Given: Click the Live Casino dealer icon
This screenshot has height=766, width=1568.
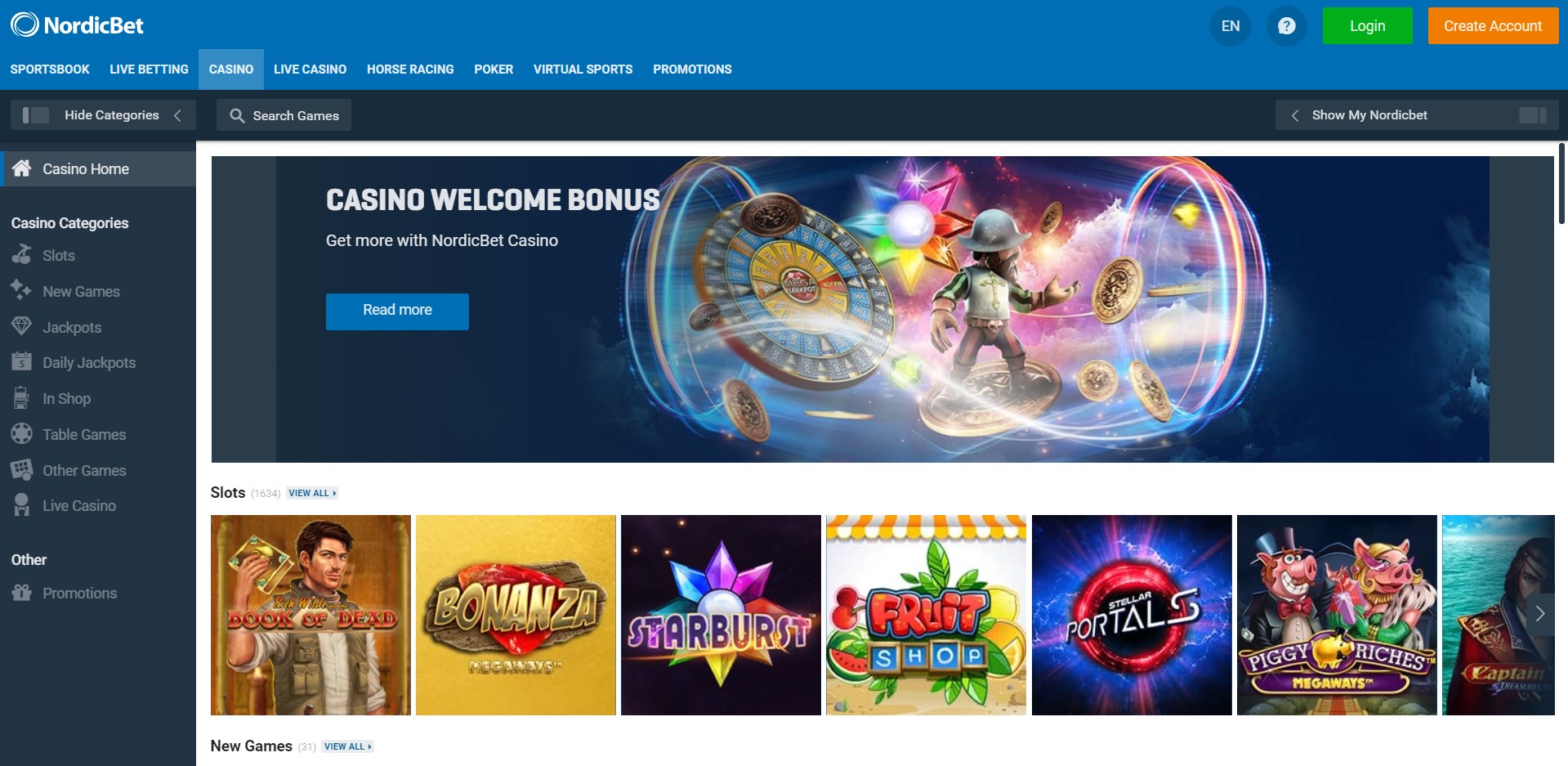Looking at the screenshot, I should pos(22,505).
